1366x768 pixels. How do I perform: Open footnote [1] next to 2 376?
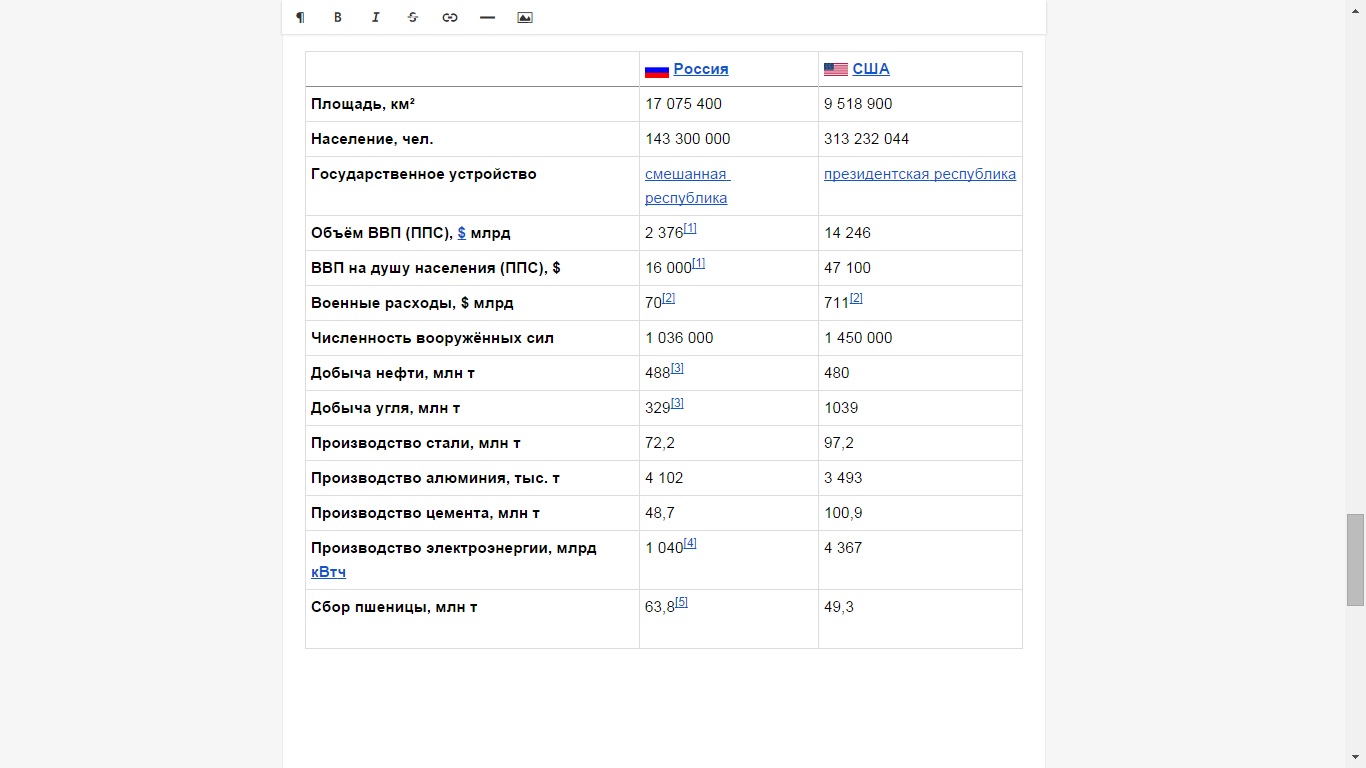690,228
